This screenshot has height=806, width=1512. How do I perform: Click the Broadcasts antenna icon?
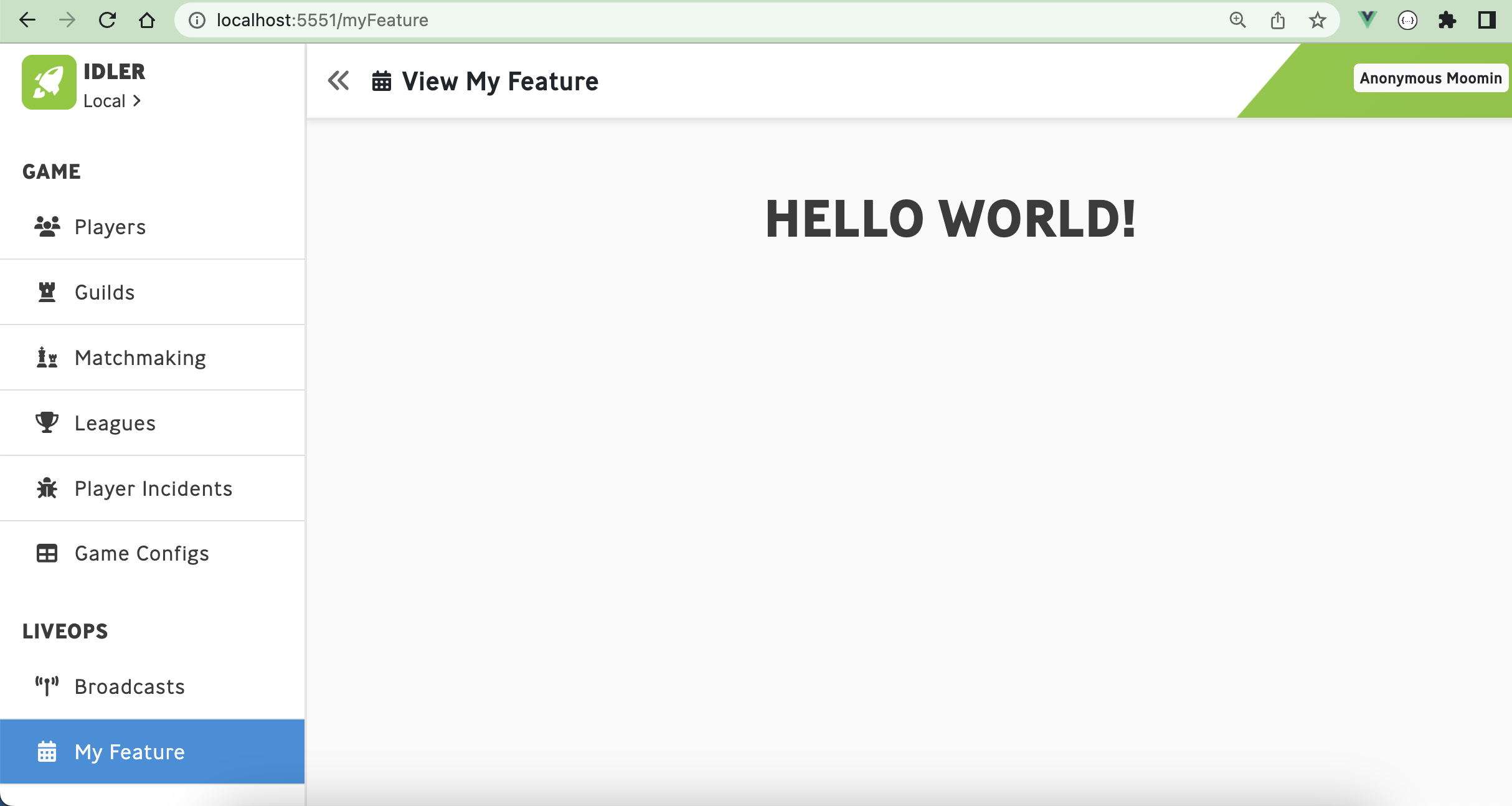47,687
